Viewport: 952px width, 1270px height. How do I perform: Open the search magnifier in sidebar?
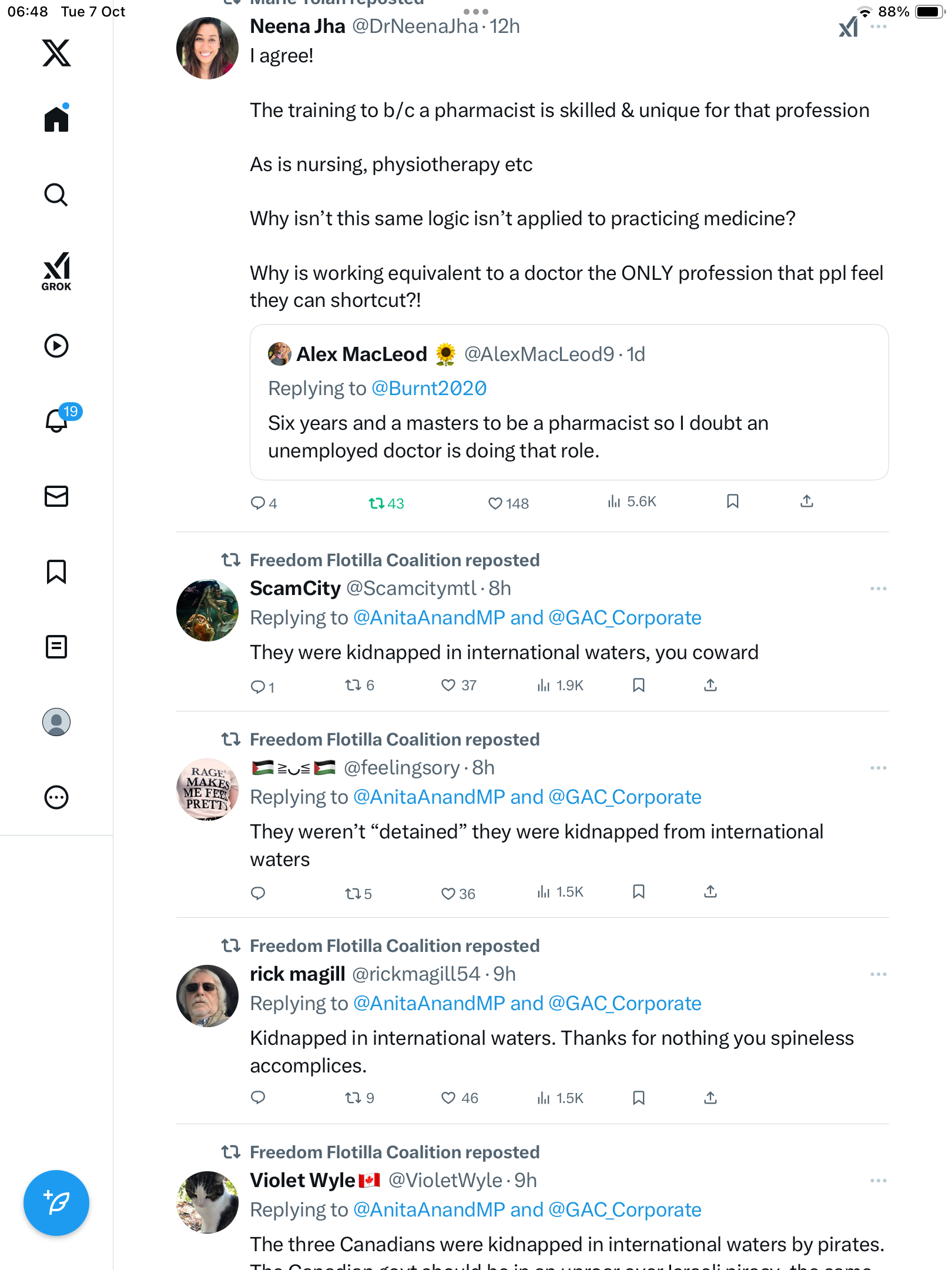click(56, 195)
